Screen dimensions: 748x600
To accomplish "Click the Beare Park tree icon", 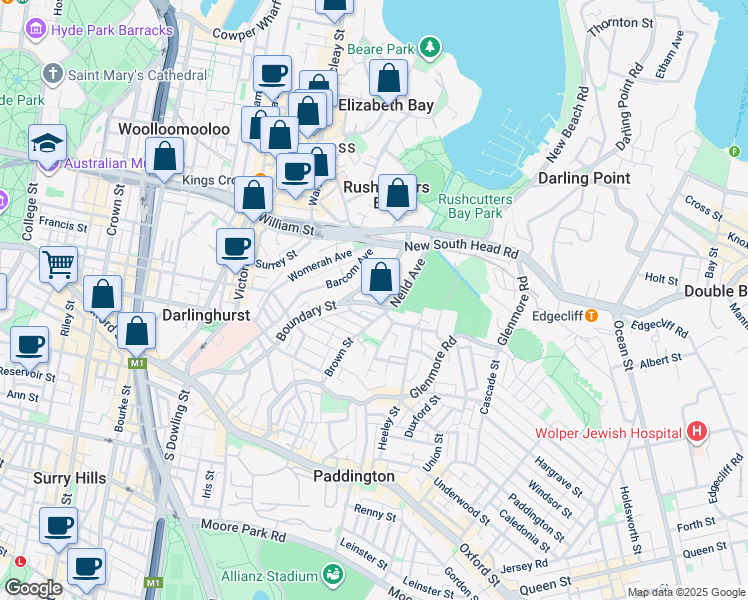I will click(x=430, y=48).
